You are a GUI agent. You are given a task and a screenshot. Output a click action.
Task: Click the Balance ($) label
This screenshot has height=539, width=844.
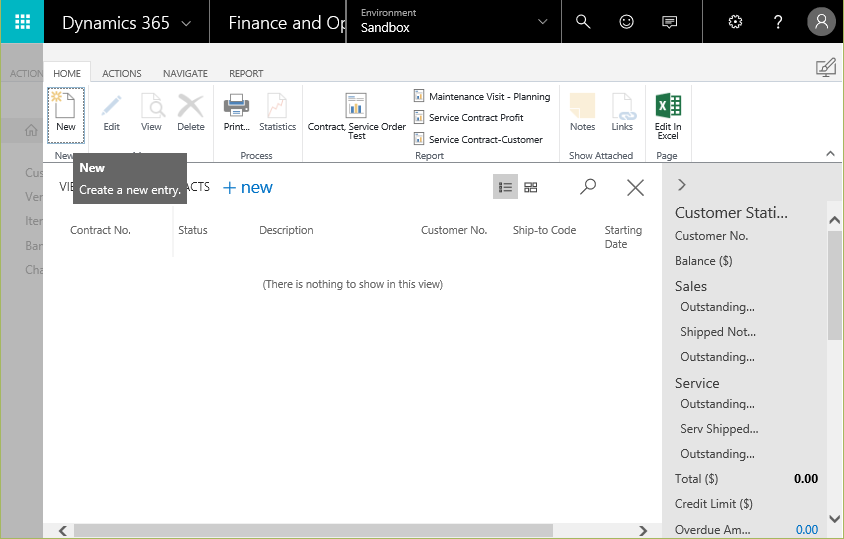tap(704, 261)
